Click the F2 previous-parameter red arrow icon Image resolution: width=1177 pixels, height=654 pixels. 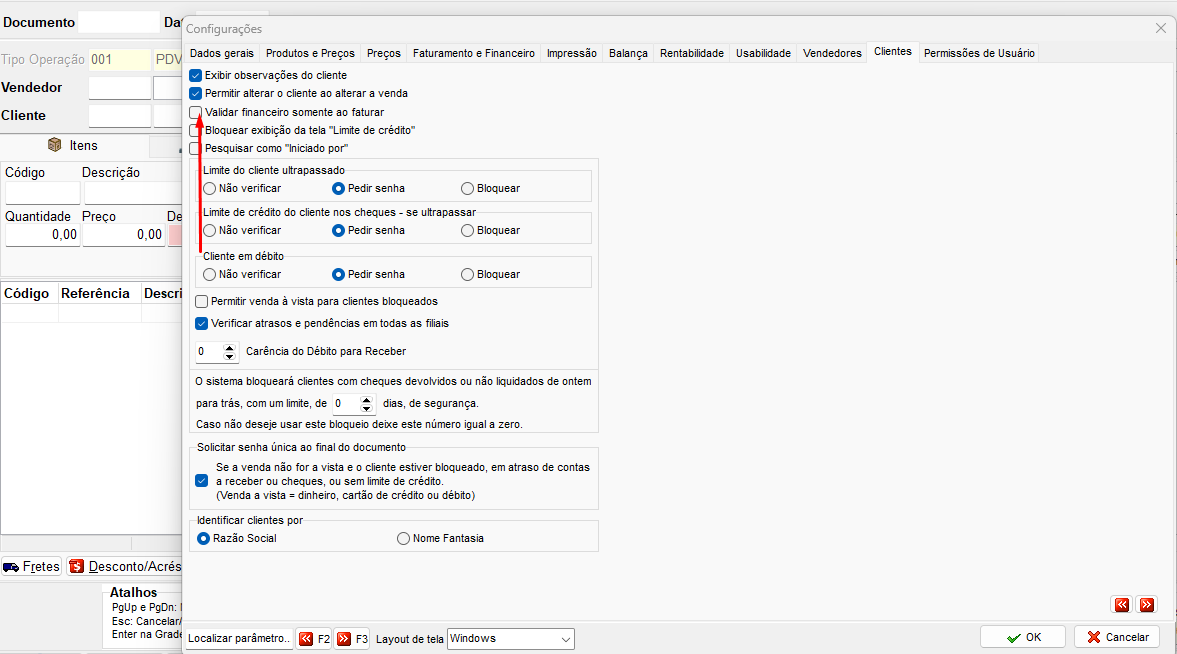tap(306, 639)
